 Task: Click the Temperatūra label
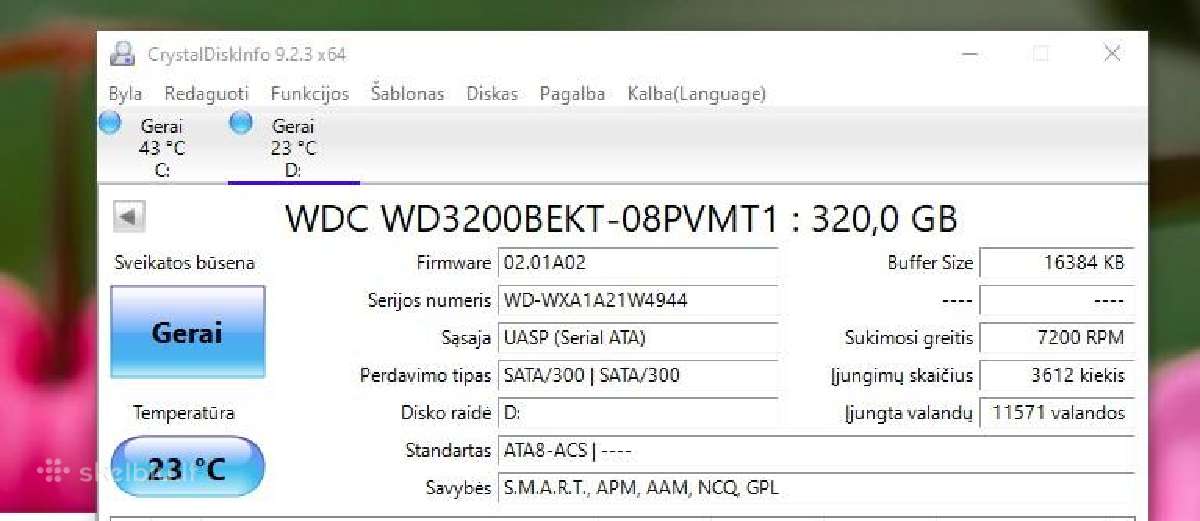click(184, 412)
